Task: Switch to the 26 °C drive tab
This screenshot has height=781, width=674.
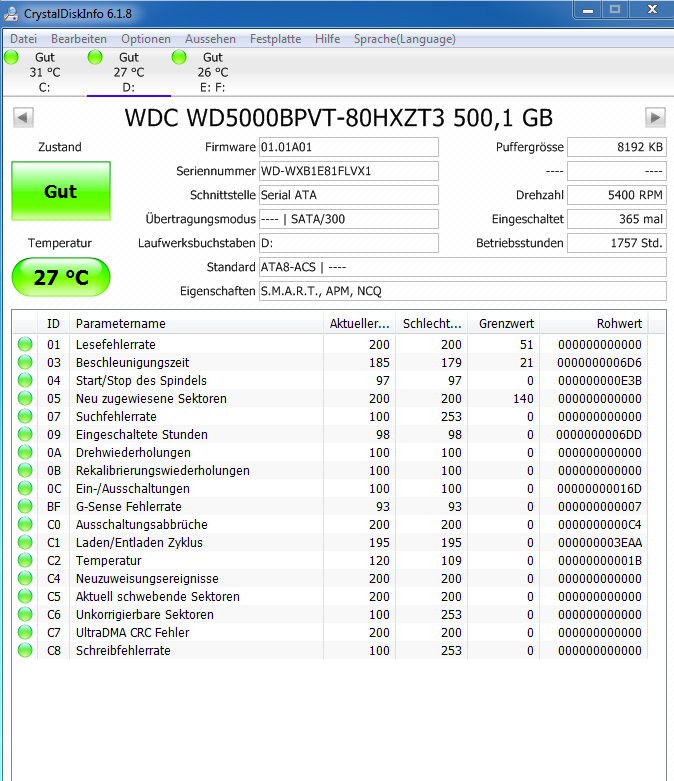Action: (x=213, y=72)
